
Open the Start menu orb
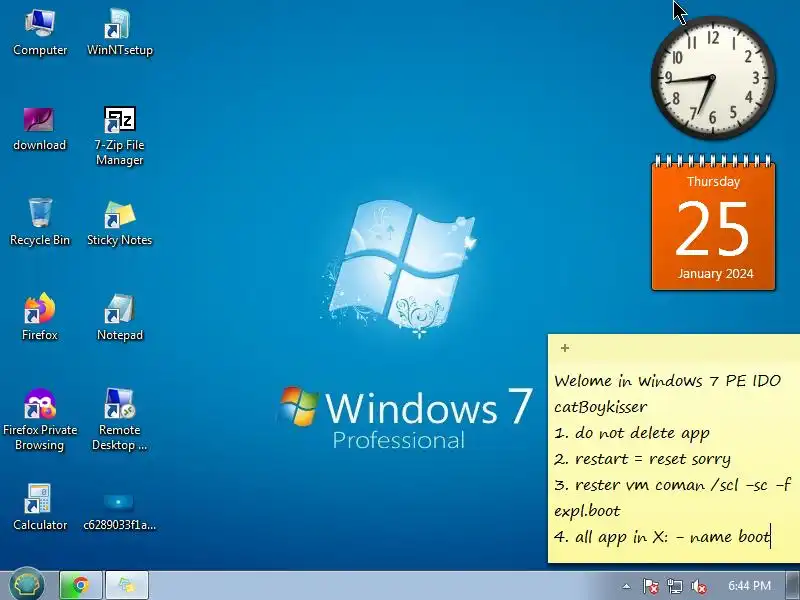click(27, 585)
